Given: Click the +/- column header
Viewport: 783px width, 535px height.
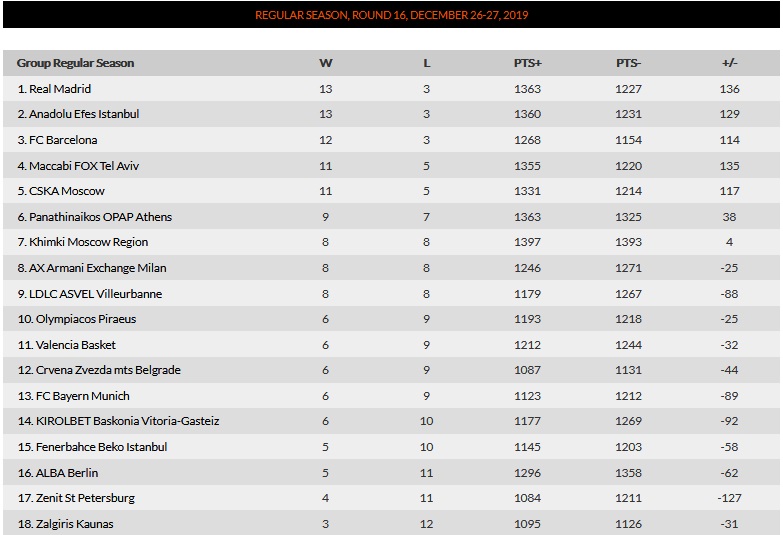Looking at the screenshot, I should [730, 63].
